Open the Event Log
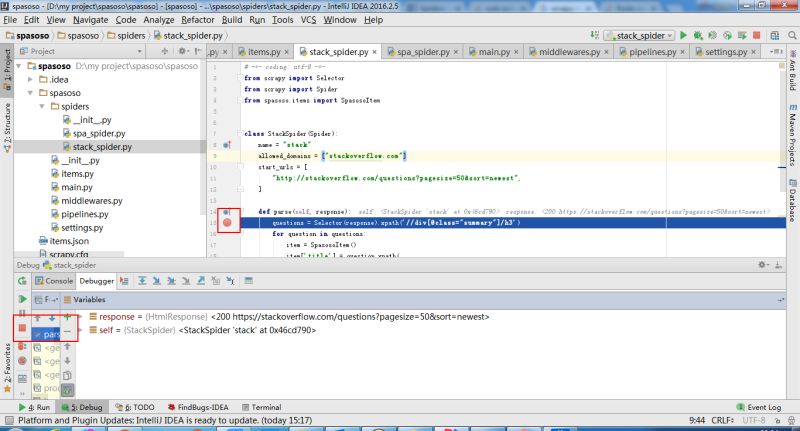 tap(759, 407)
